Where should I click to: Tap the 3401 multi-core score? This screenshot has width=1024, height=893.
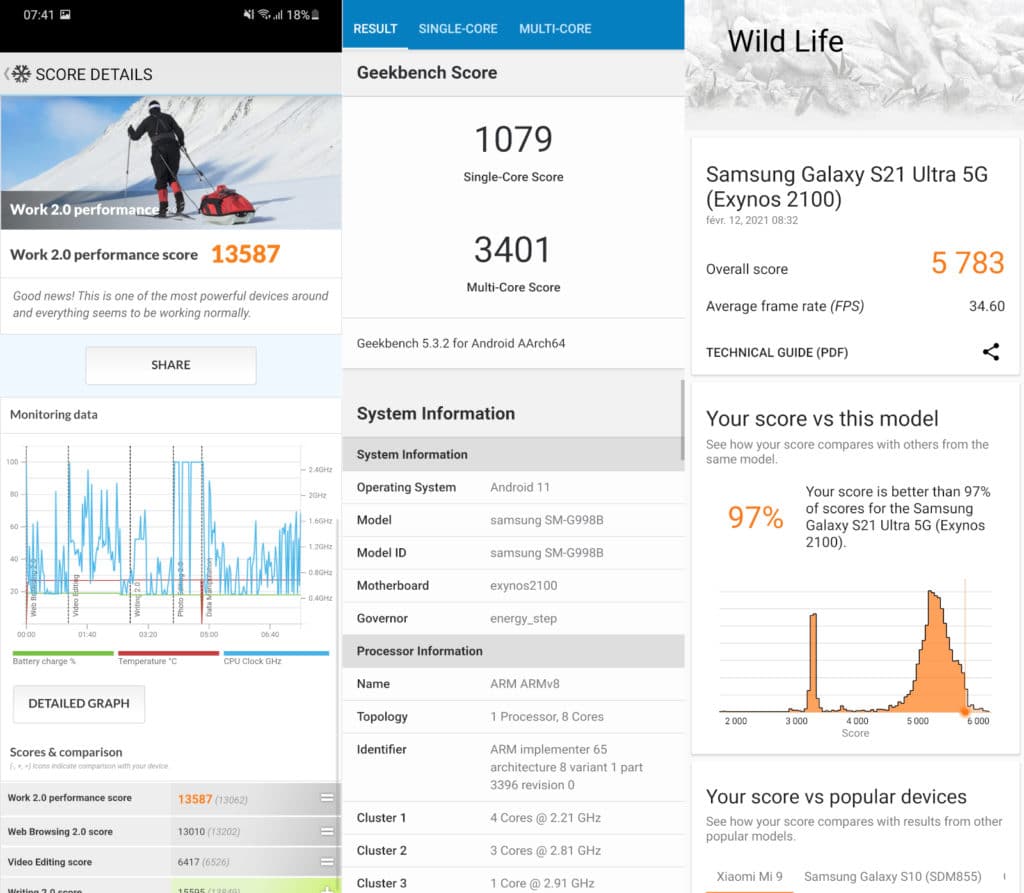513,250
